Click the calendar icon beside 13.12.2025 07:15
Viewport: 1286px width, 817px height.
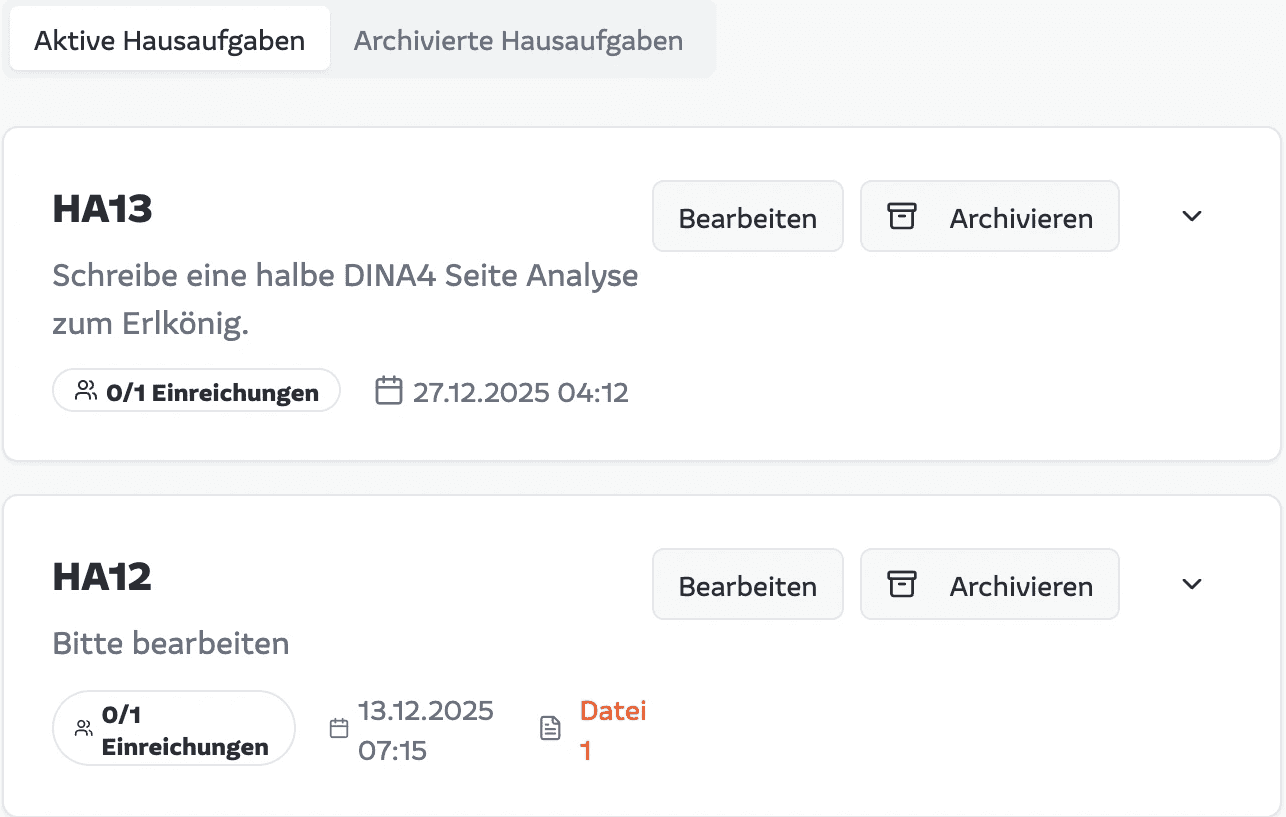pyautogui.click(x=338, y=728)
